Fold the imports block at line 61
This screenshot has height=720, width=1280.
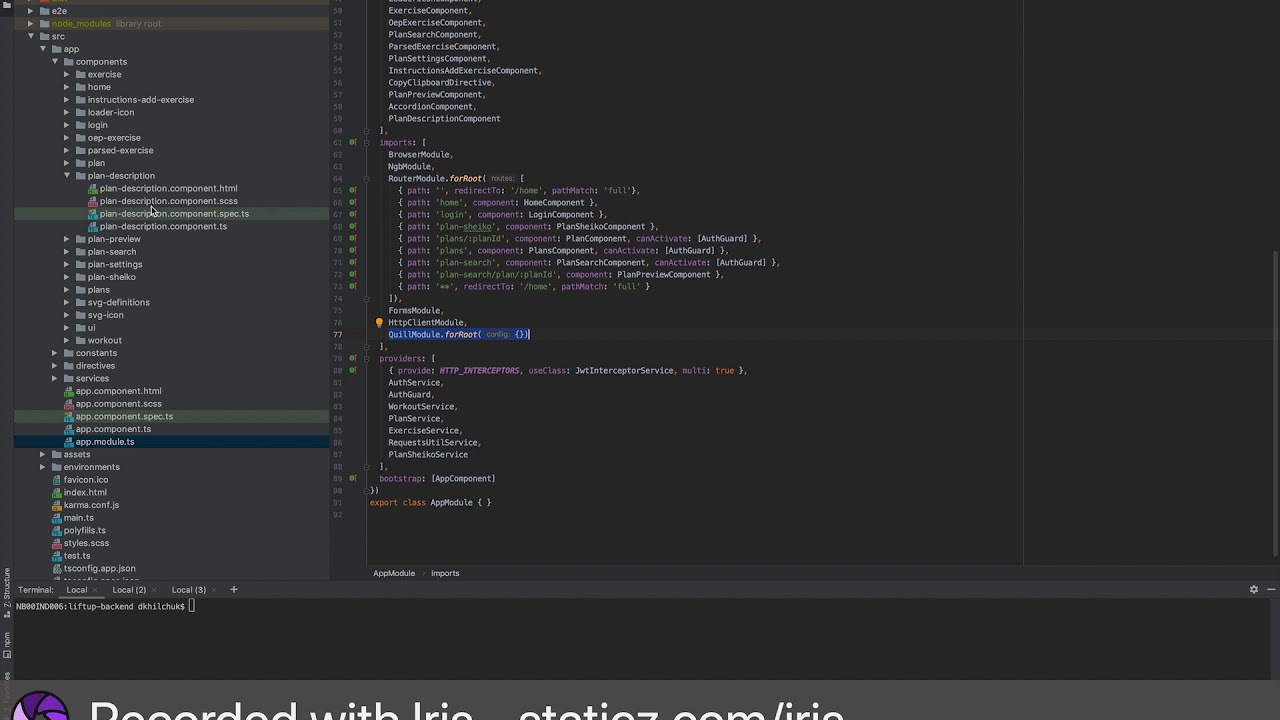tap(369, 142)
